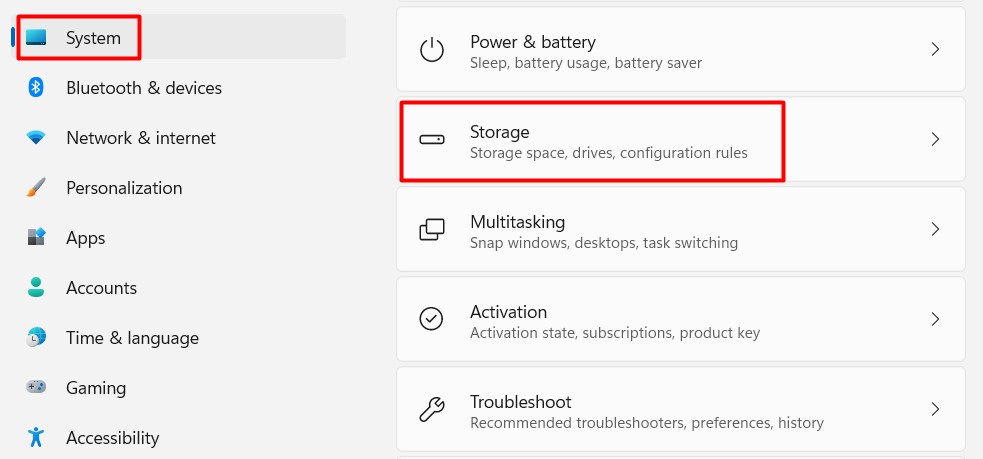Select Bluetooth & devices in sidebar
983x459 pixels.
144,88
